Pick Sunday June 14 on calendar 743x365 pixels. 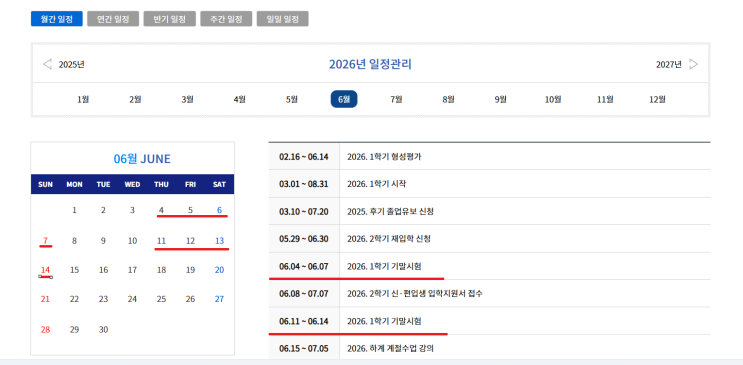45,270
